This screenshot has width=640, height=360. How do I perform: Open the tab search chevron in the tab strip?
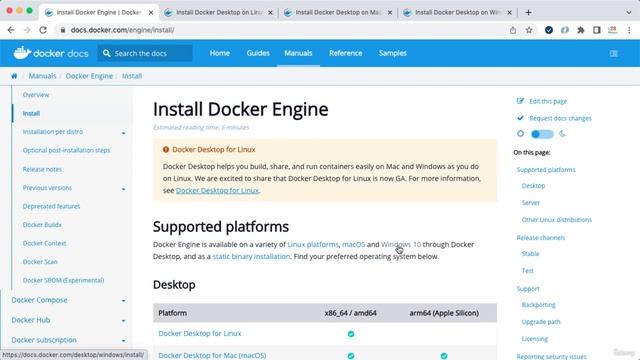click(629, 12)
